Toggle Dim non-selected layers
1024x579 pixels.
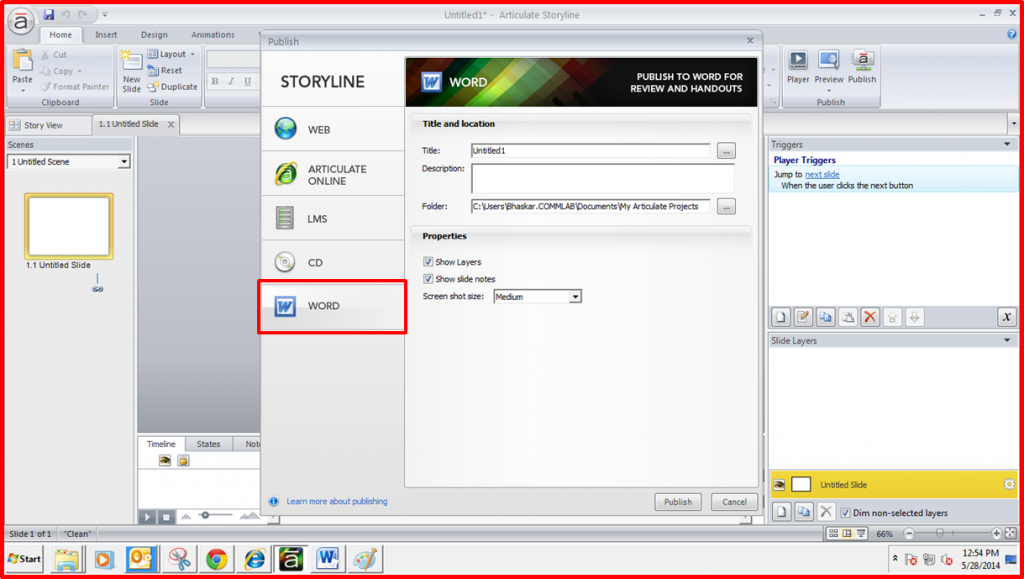[x=847, y=511]
